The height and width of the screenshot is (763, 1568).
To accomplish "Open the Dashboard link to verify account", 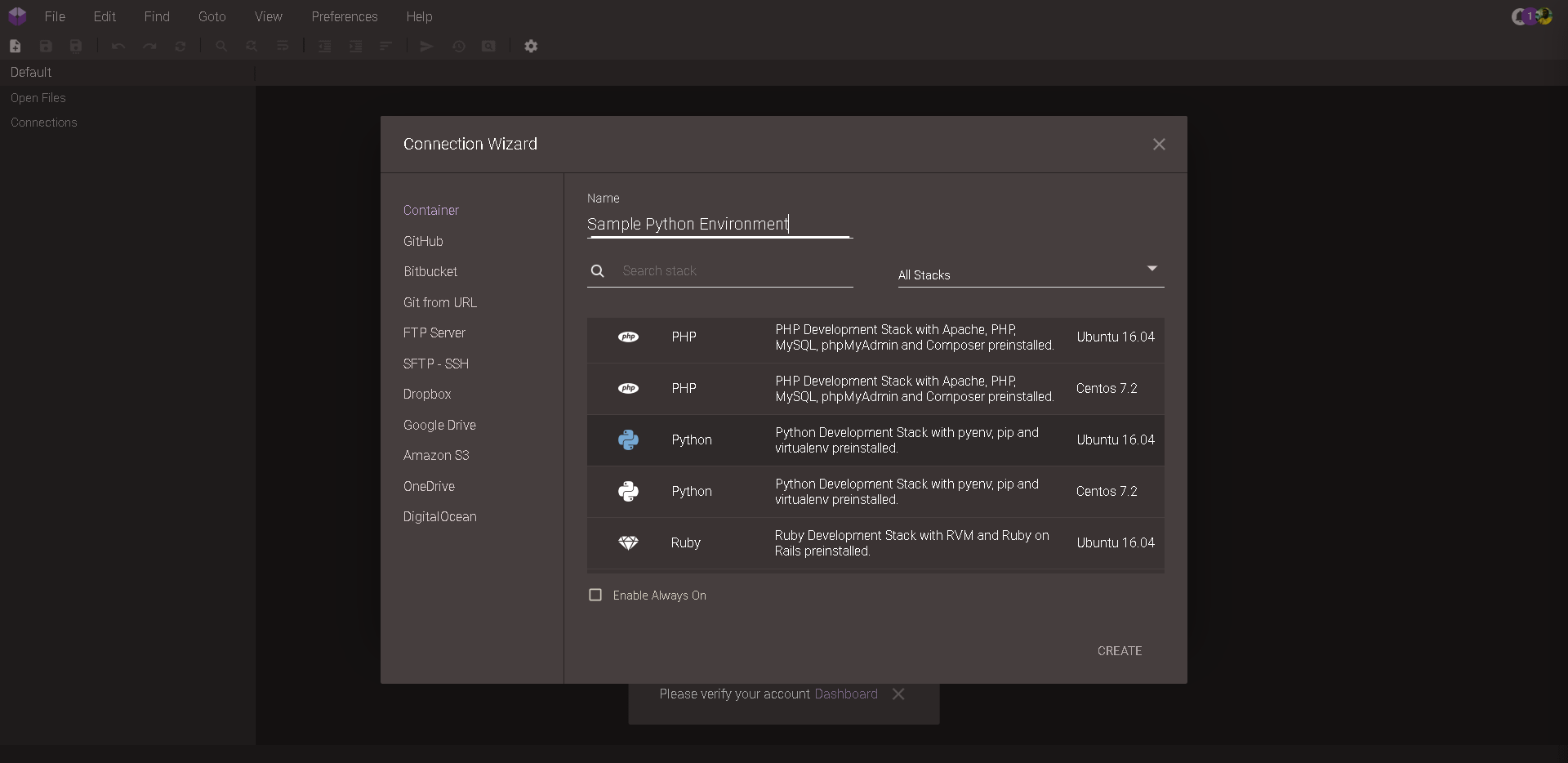I will pos(845,694).
